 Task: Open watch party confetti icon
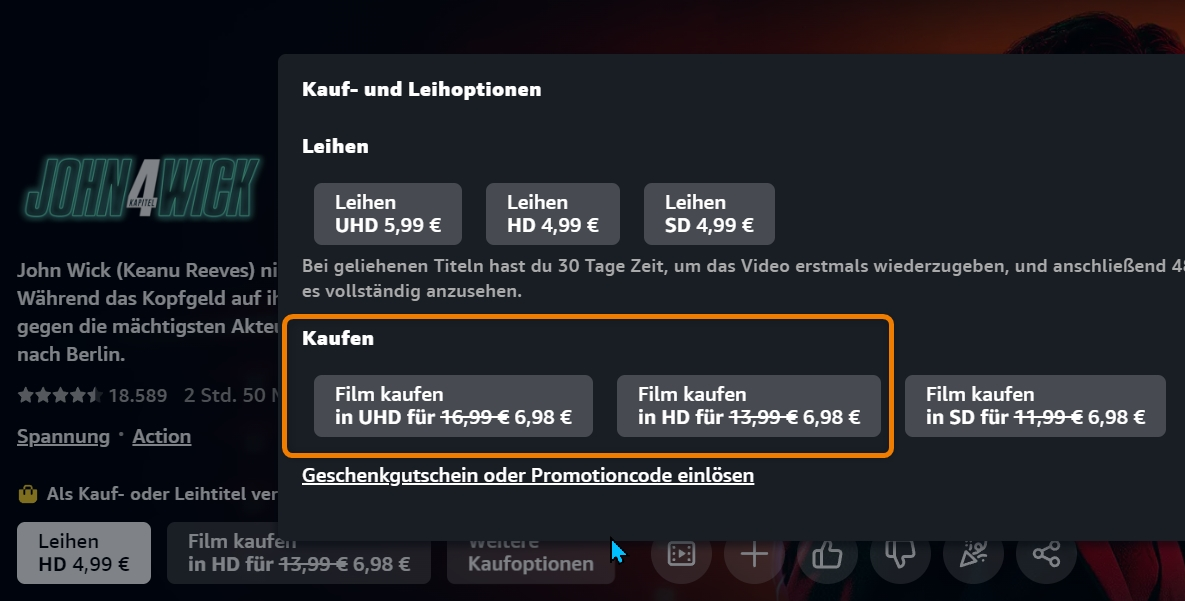pyautogui.click(x=973, y=554)
